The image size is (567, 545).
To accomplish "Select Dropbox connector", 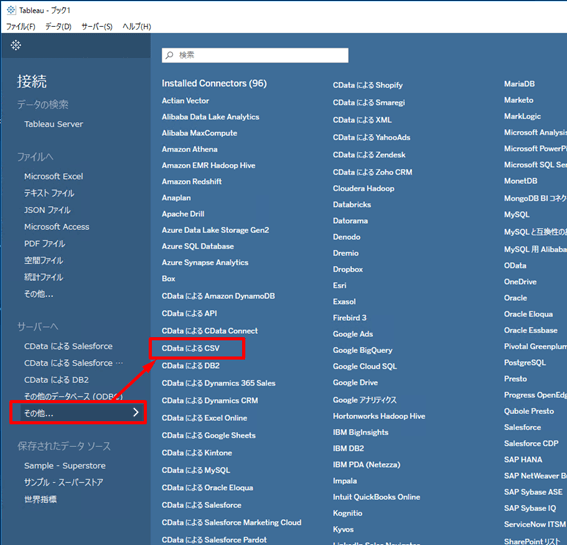I will pos(348,269).
